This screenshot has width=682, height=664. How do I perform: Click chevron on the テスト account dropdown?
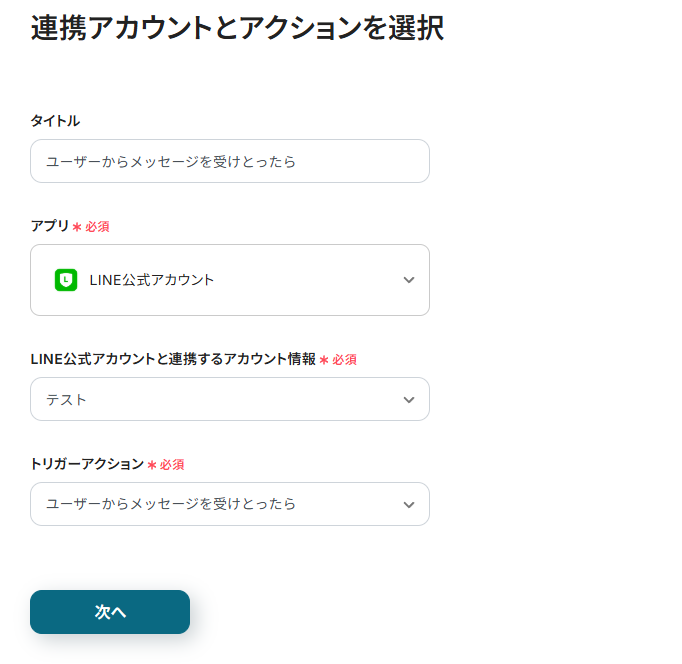(x=408, y=400)
